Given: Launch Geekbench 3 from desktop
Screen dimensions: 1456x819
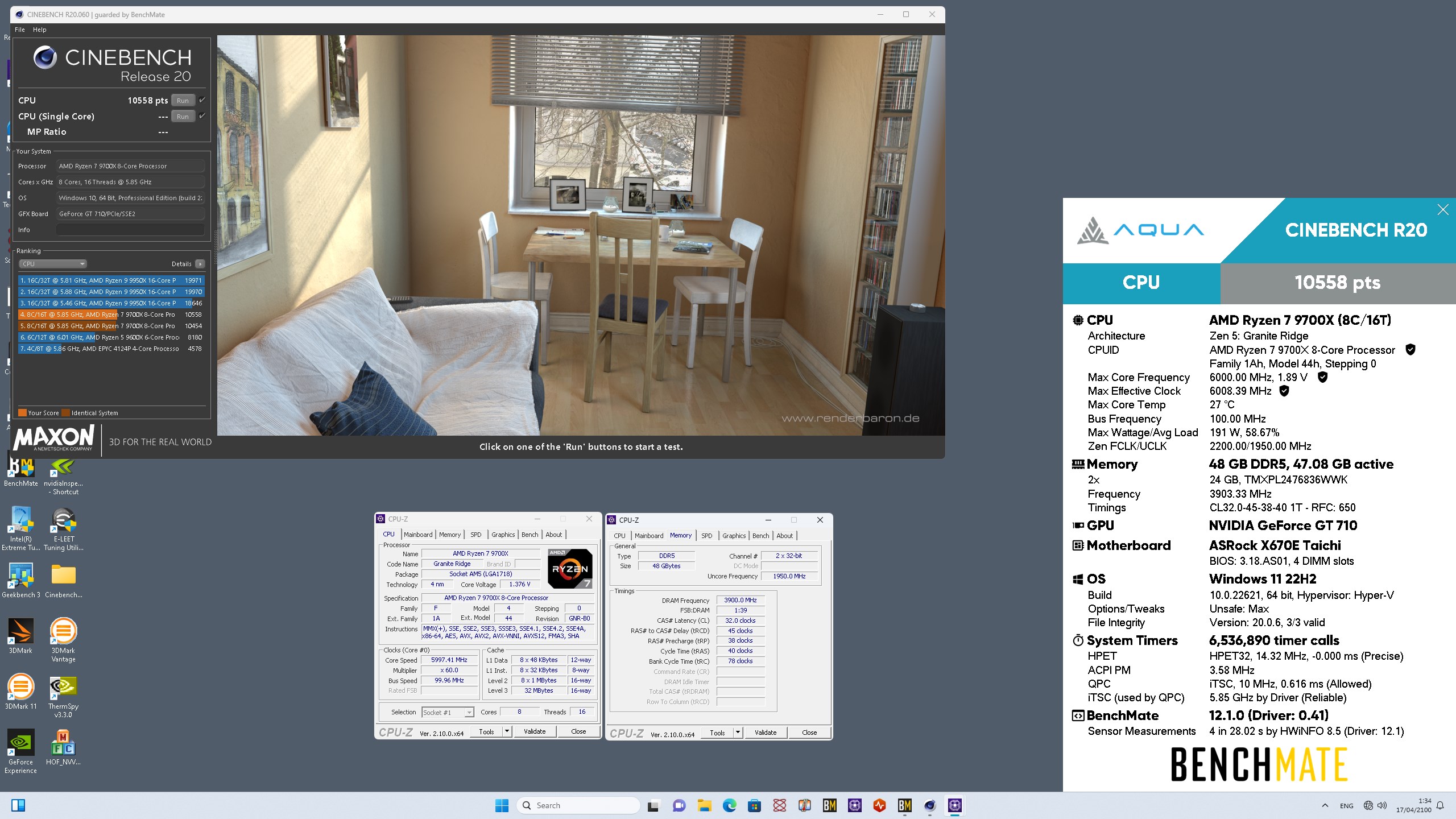Looking at the screenshot, I should 20,580.
